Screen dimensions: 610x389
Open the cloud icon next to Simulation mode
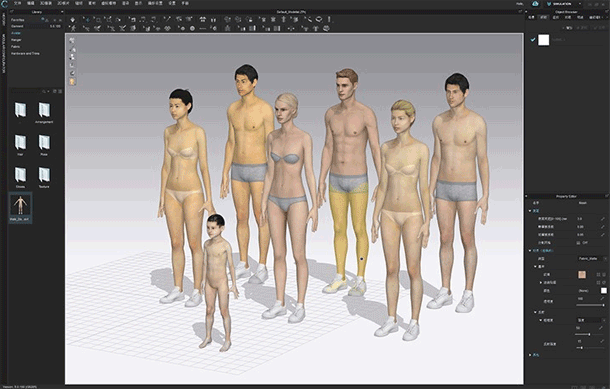tap(535, 4)
